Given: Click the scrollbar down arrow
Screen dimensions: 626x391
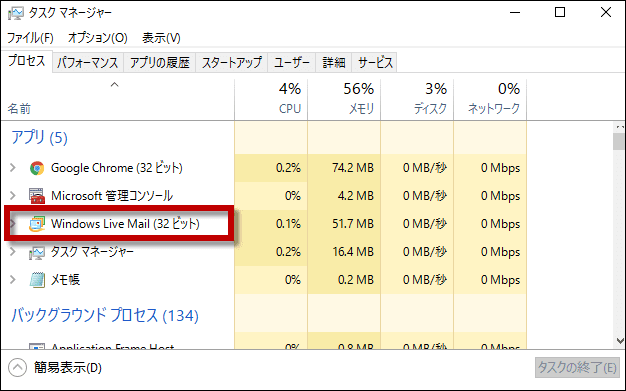Looking at the screenshot, I should point(620,341).
